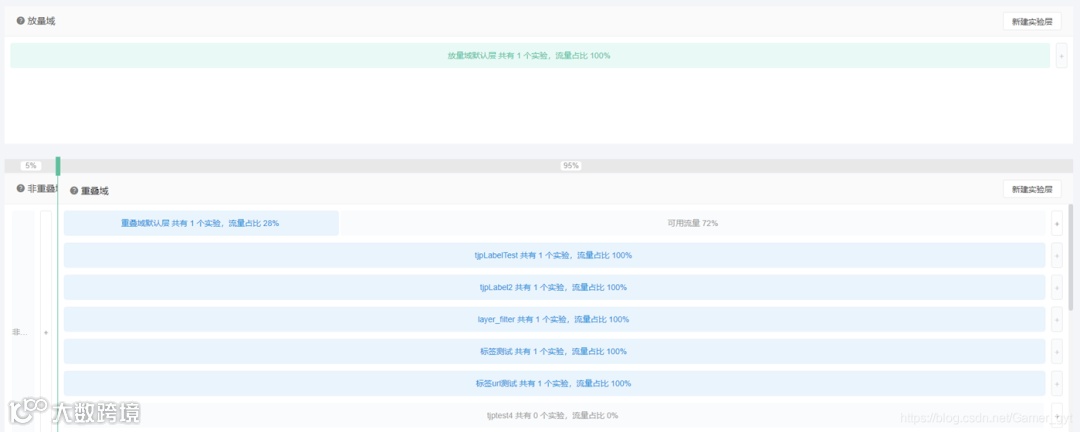Viewport: 1080px width, 432px height.
Task: Click the help icon beside 非重叠域
Action: [x=21, y=188]
